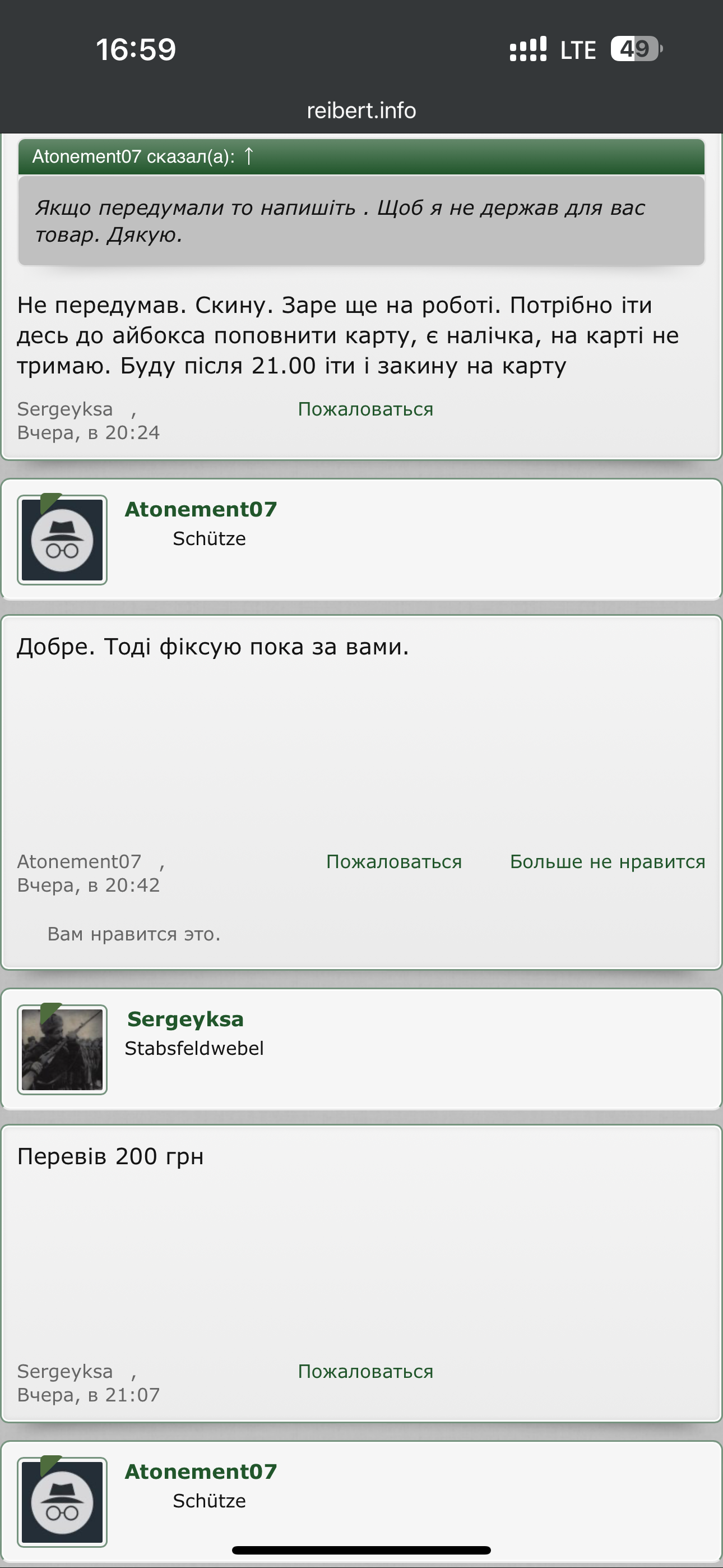Open Atonement07 profile from the middle post header

pos(201,509)
